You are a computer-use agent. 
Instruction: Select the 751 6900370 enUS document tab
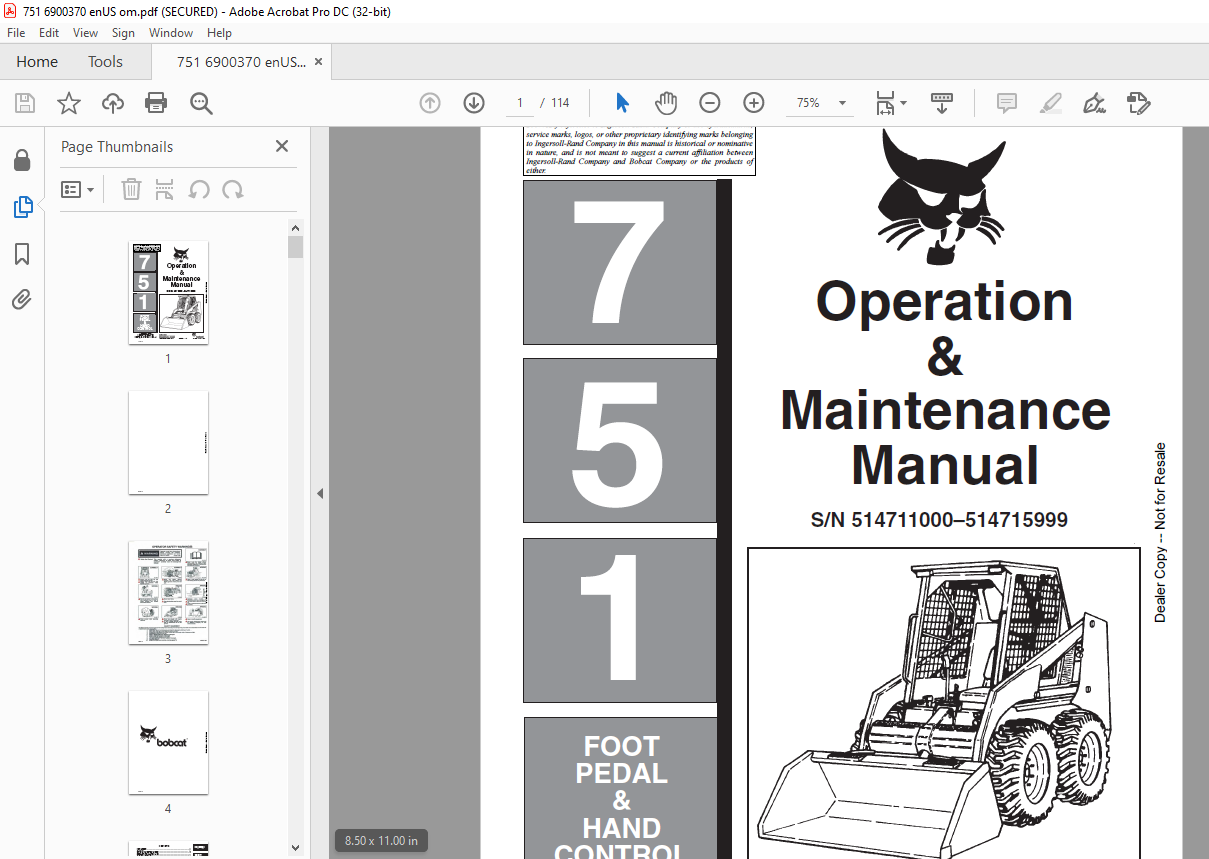coord(241,62)
